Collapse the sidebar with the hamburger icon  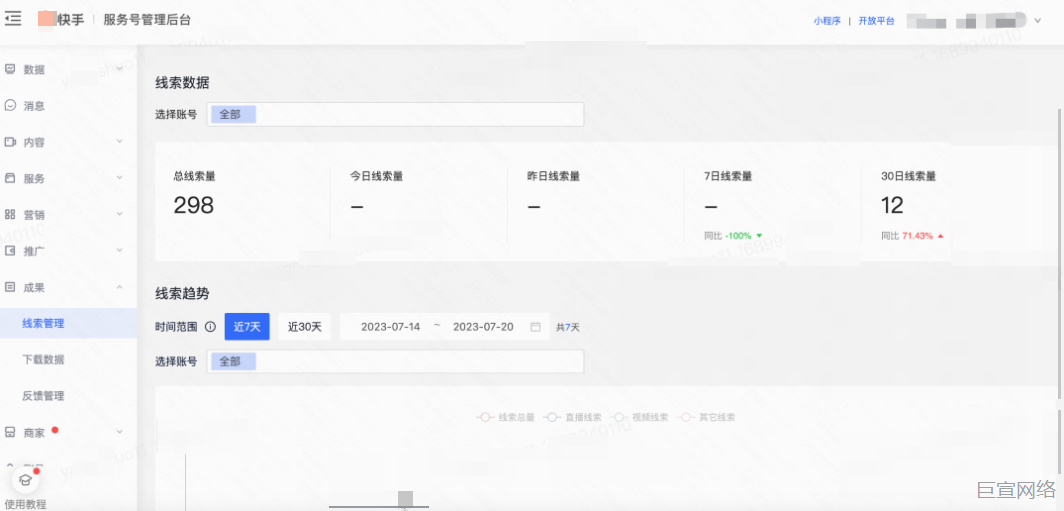(12, 20)
